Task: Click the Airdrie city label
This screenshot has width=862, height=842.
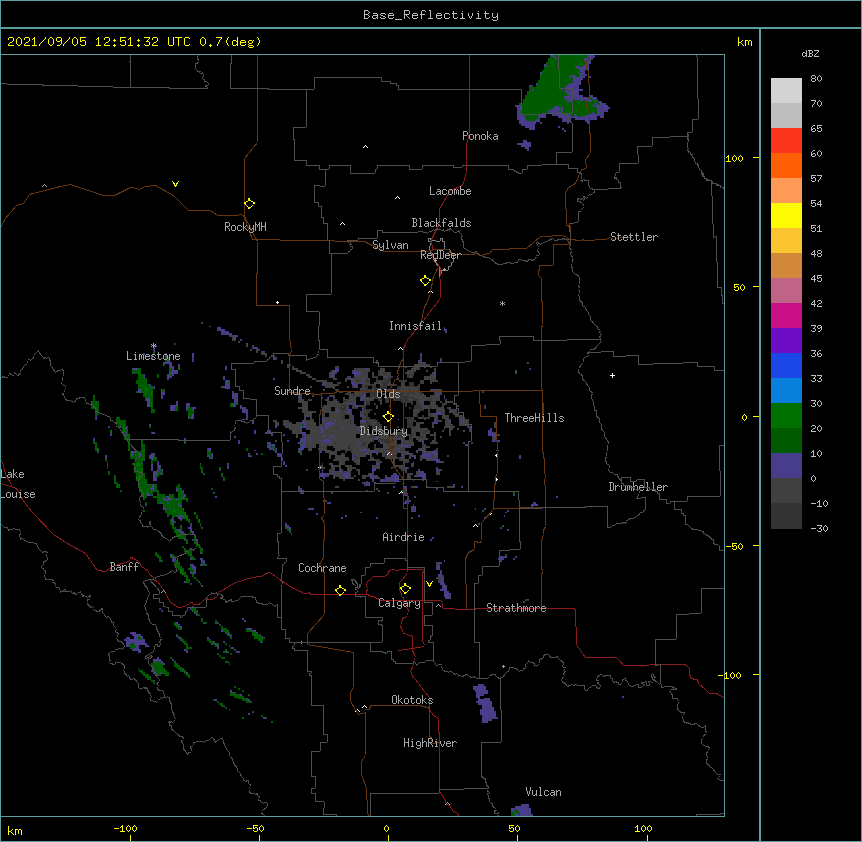Action: point(403,537)
